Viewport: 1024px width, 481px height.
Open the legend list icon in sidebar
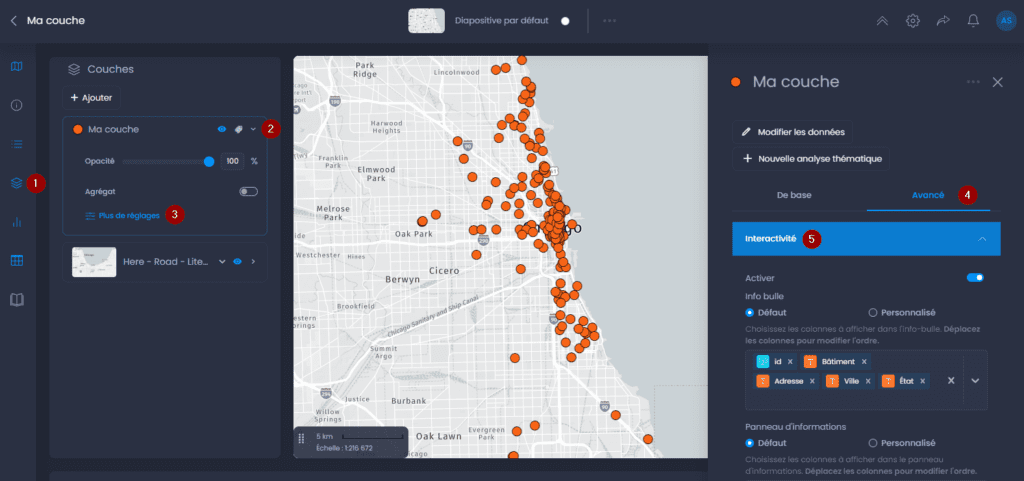click(x=17, y=144)
